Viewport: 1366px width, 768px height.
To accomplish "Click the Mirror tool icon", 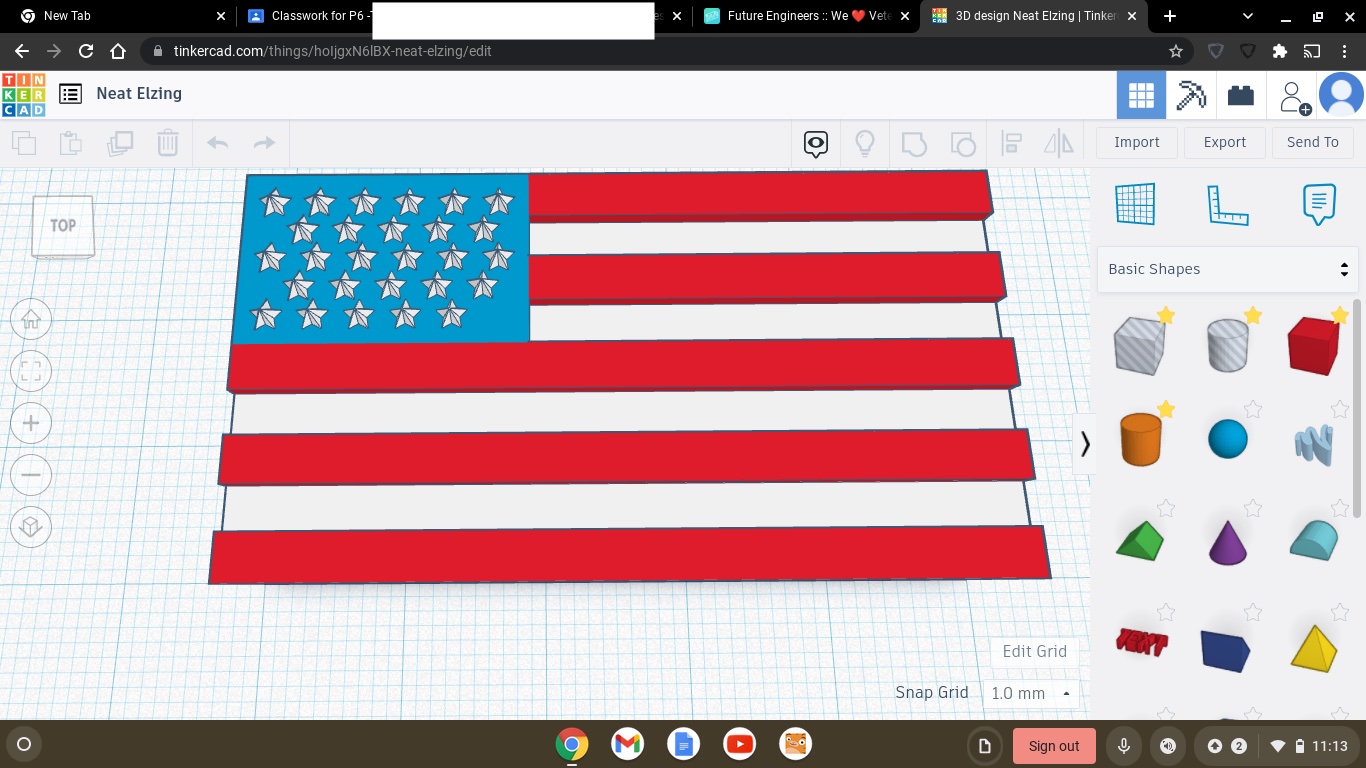I will (1059, 144).
